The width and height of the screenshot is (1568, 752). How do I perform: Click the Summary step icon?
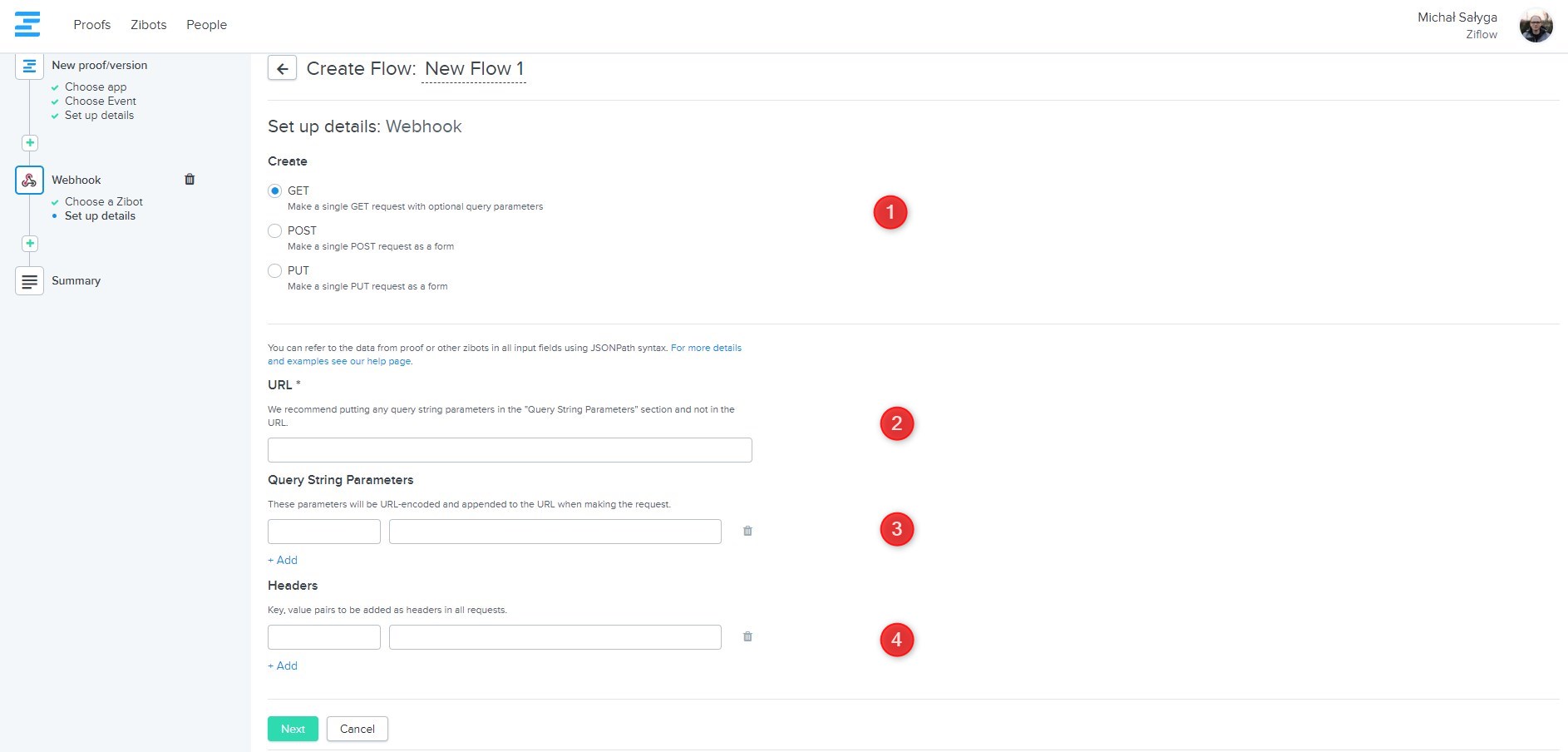point(29,281)
